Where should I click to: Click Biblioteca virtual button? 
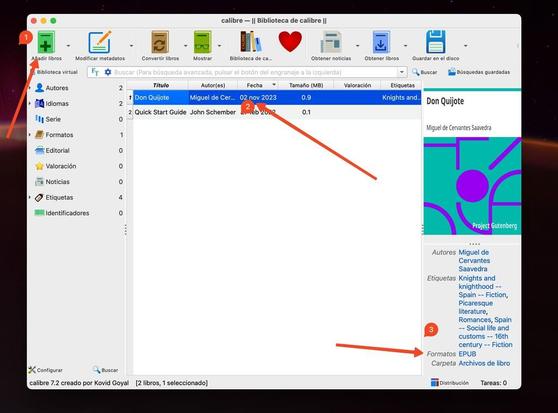(x=54, y=72)
